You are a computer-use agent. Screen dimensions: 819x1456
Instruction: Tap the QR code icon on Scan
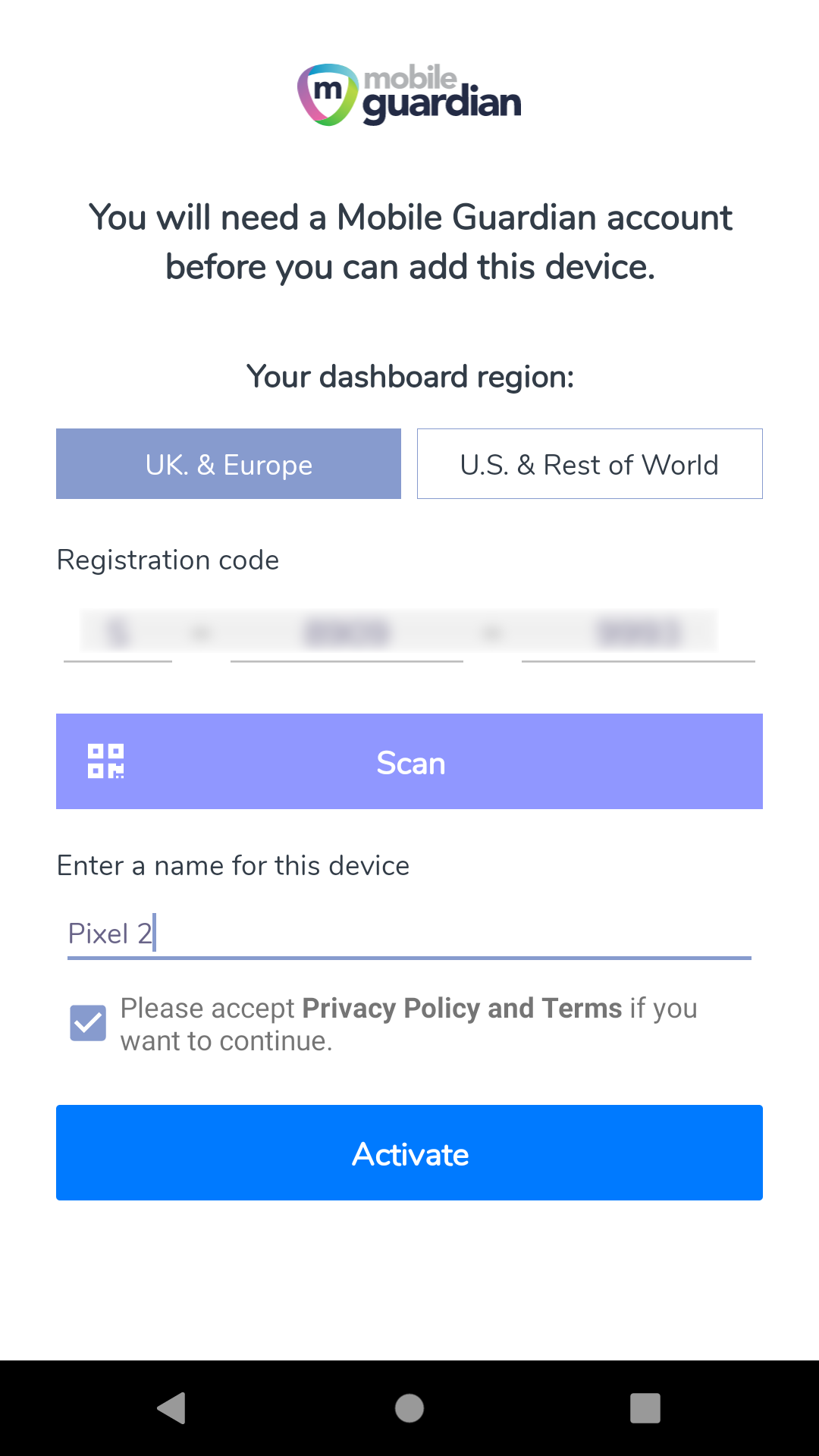pos(106,761)
